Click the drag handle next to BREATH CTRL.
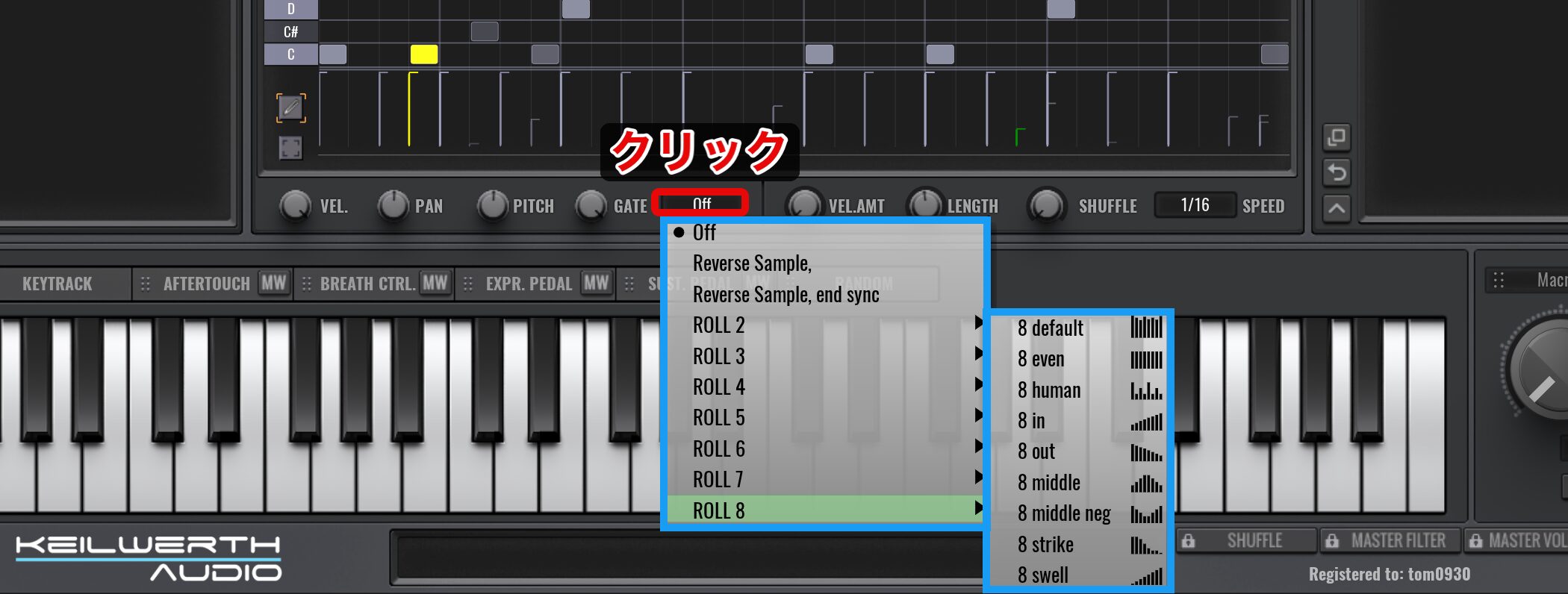 click(306, 284)
